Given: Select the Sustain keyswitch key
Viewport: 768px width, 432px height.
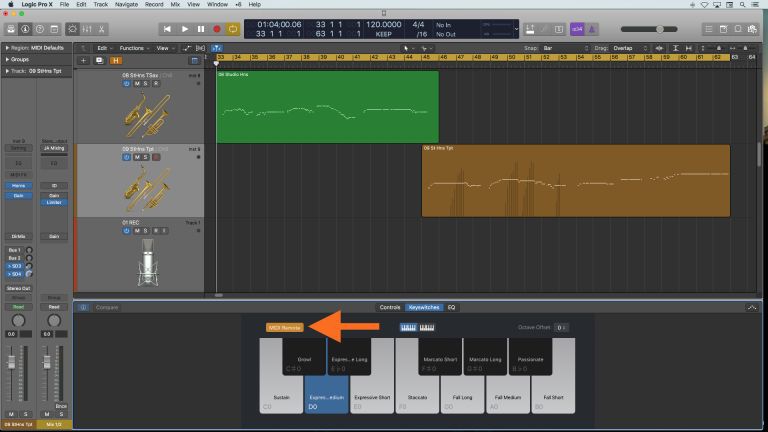Looking at the screenshot, I should (281, 396).
